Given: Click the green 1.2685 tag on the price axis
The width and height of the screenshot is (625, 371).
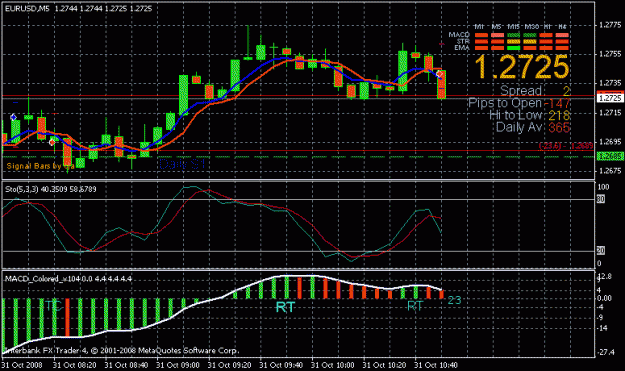Looking at the screenshot, I should pyautogui.click(x=610, y=156).
